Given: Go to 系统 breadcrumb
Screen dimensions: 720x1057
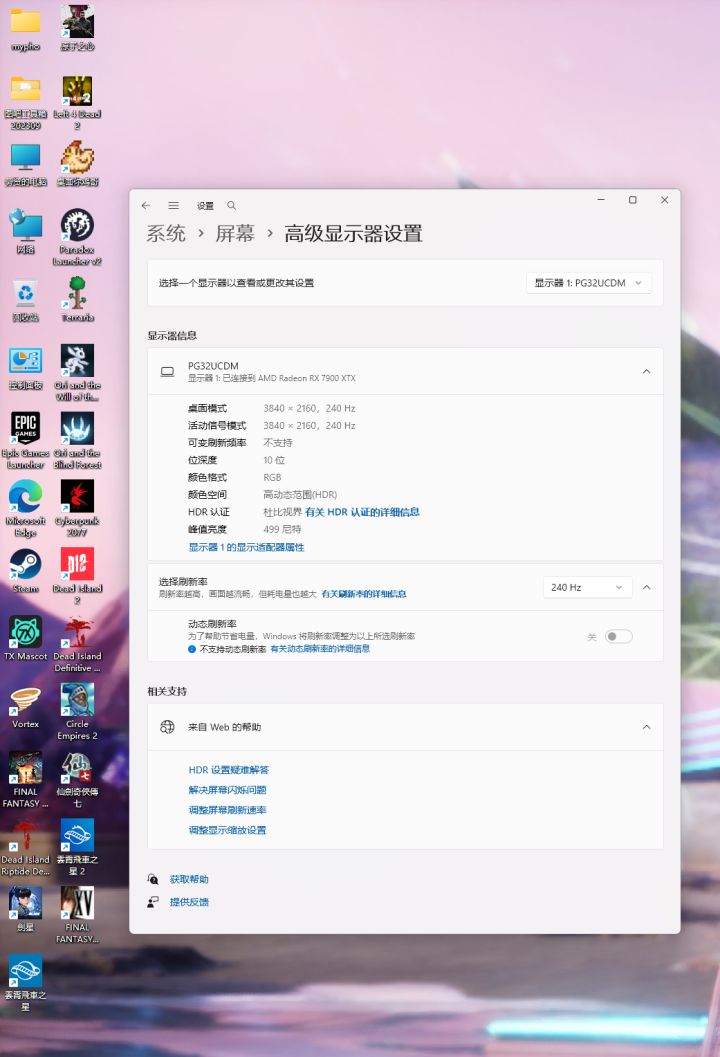Looking at the screenshot, I should click(x=166, y=233).
